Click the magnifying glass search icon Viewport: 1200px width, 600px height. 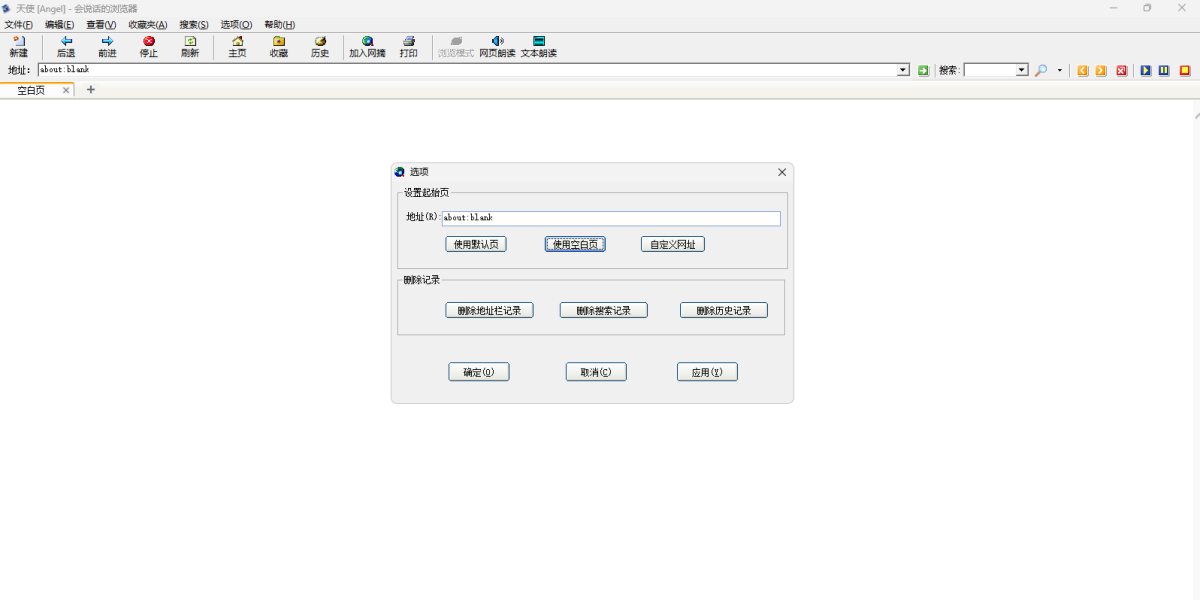point(1041,70)
